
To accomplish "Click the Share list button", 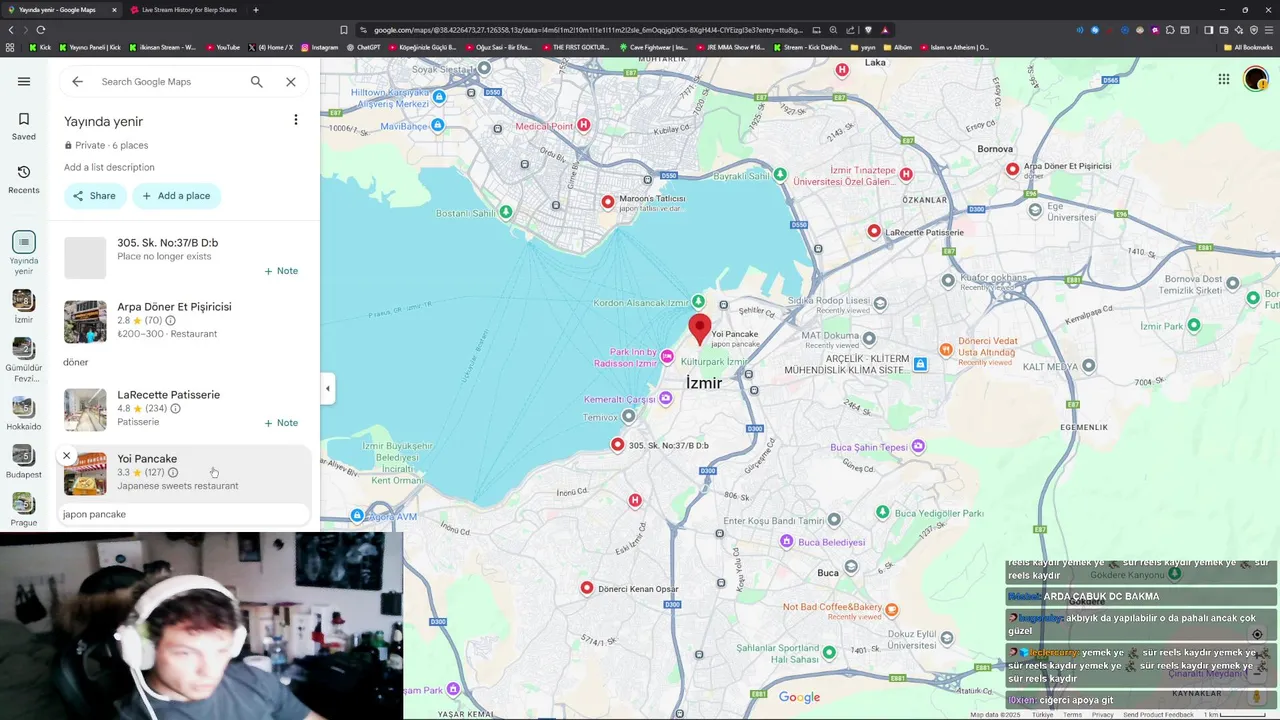I will 95,196.
